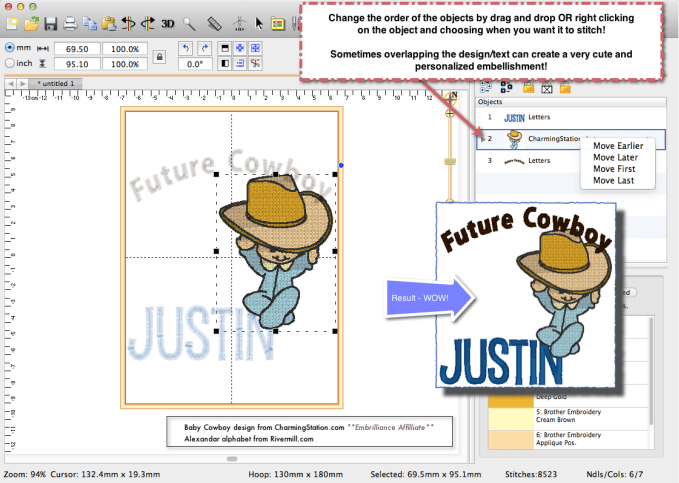Click the red scissors split icon

(x=255, y=64)
